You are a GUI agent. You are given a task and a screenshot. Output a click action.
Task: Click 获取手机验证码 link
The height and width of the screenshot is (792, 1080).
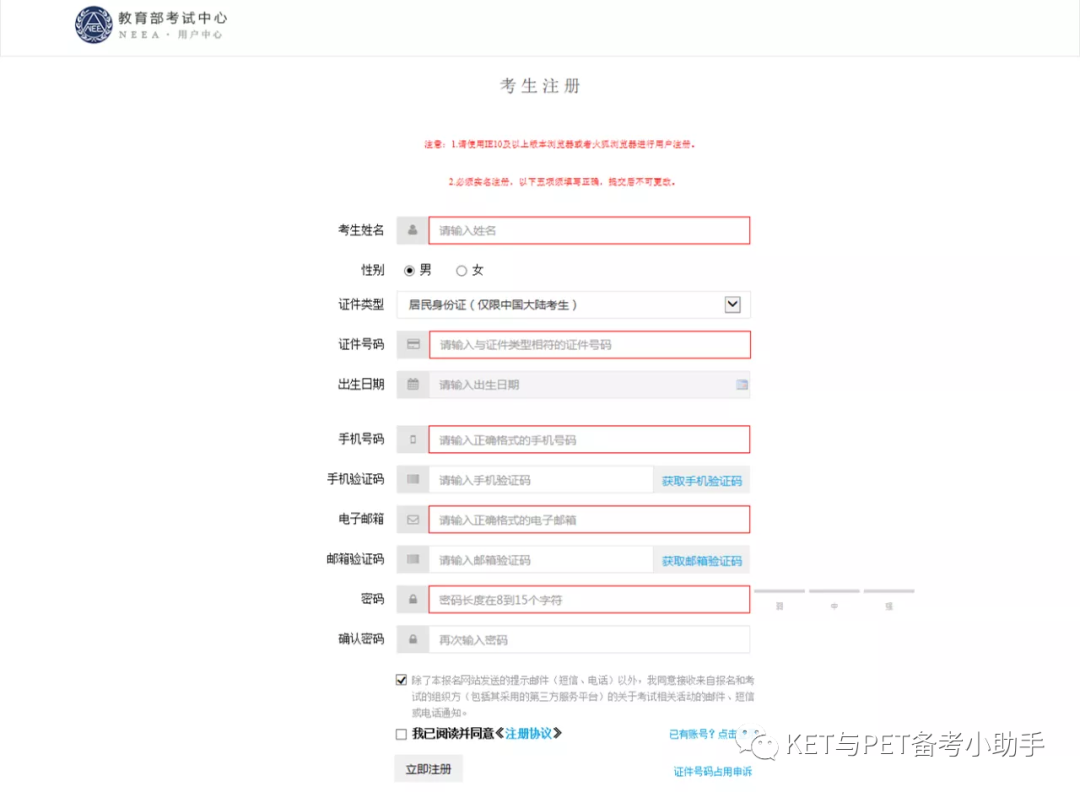click(702, 481)
